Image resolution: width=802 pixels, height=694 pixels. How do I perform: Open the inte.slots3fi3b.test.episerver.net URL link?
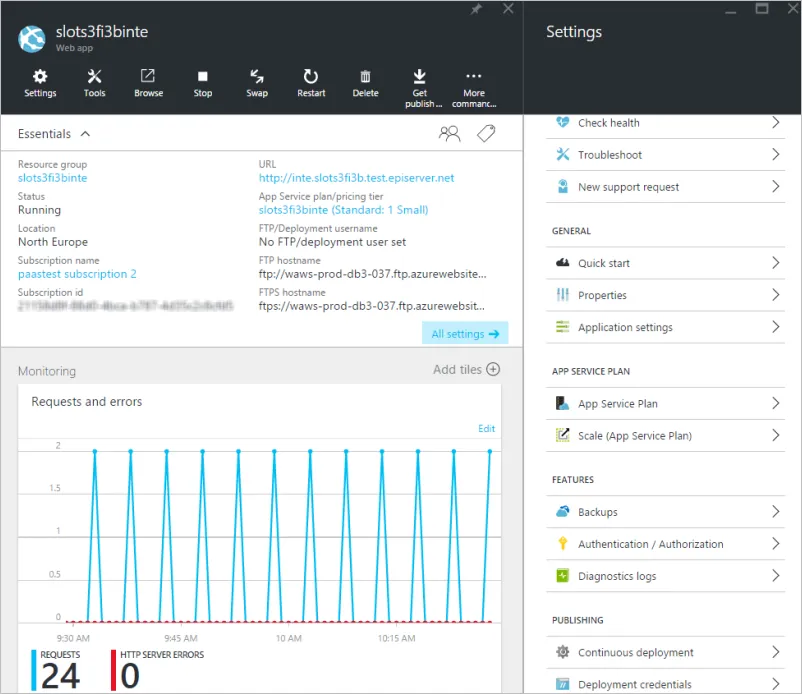(x=356, y=178)
